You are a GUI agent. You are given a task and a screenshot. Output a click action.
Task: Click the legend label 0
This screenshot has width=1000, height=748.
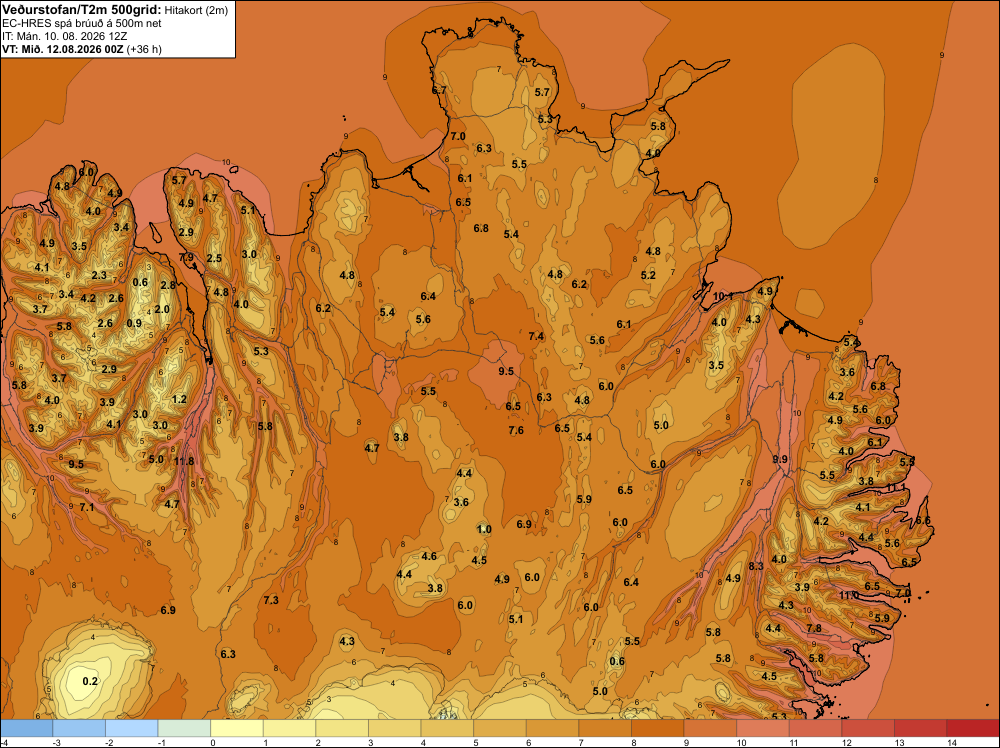pos(212,743)
